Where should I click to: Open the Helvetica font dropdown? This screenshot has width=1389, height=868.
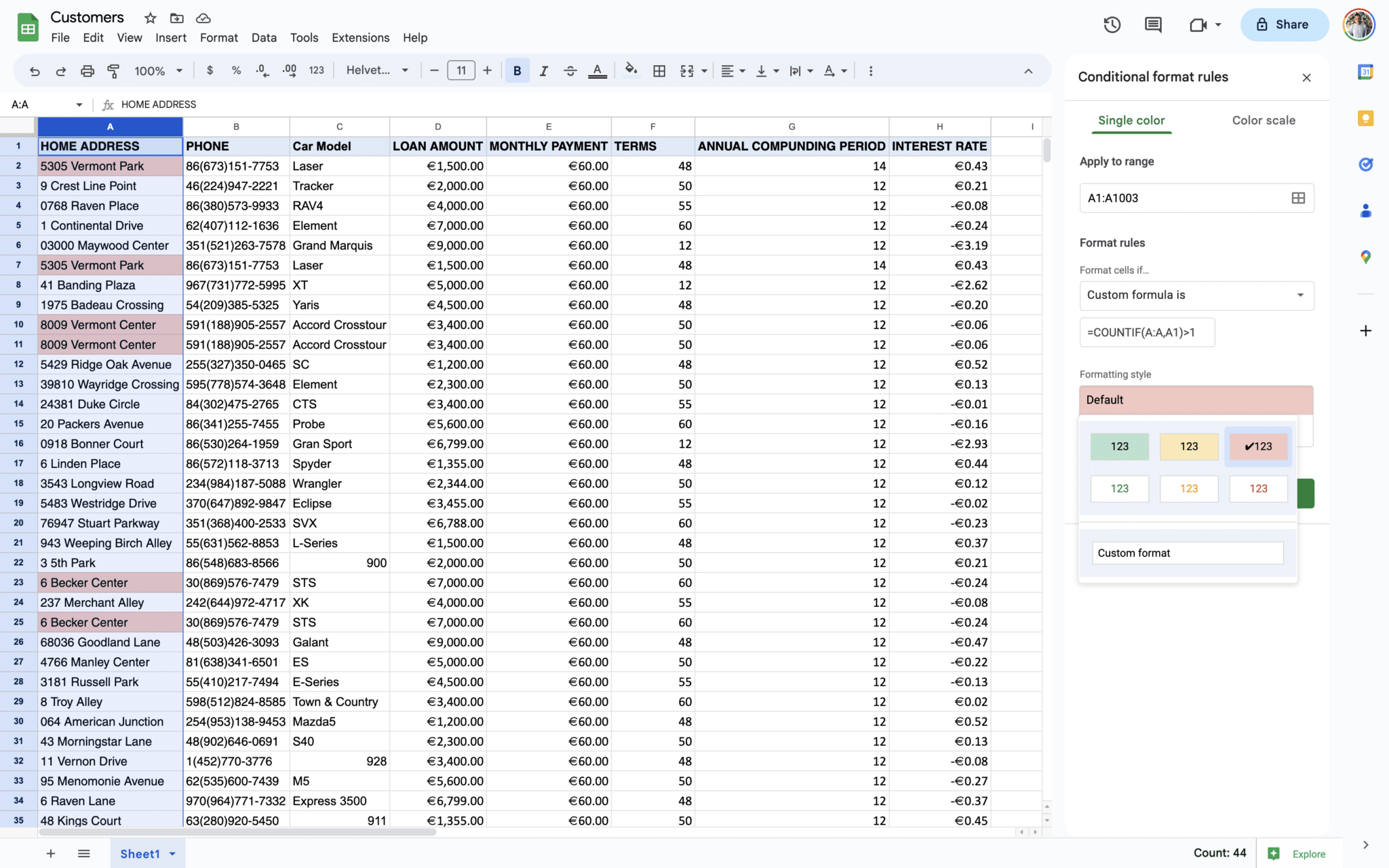[x=377, y=71]
